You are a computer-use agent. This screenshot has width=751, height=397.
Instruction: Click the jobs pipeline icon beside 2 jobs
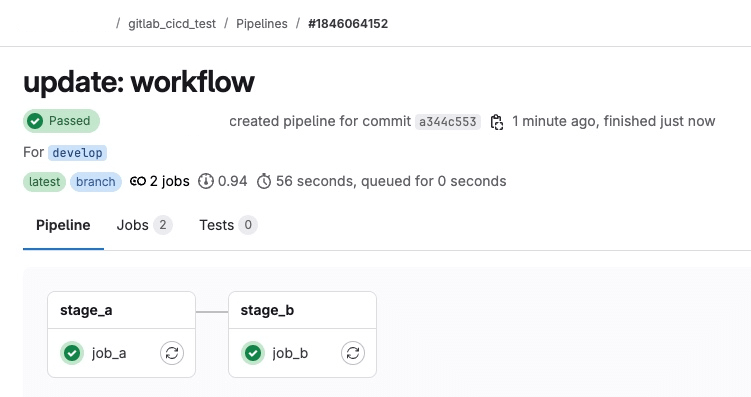(x=138, y=181)
